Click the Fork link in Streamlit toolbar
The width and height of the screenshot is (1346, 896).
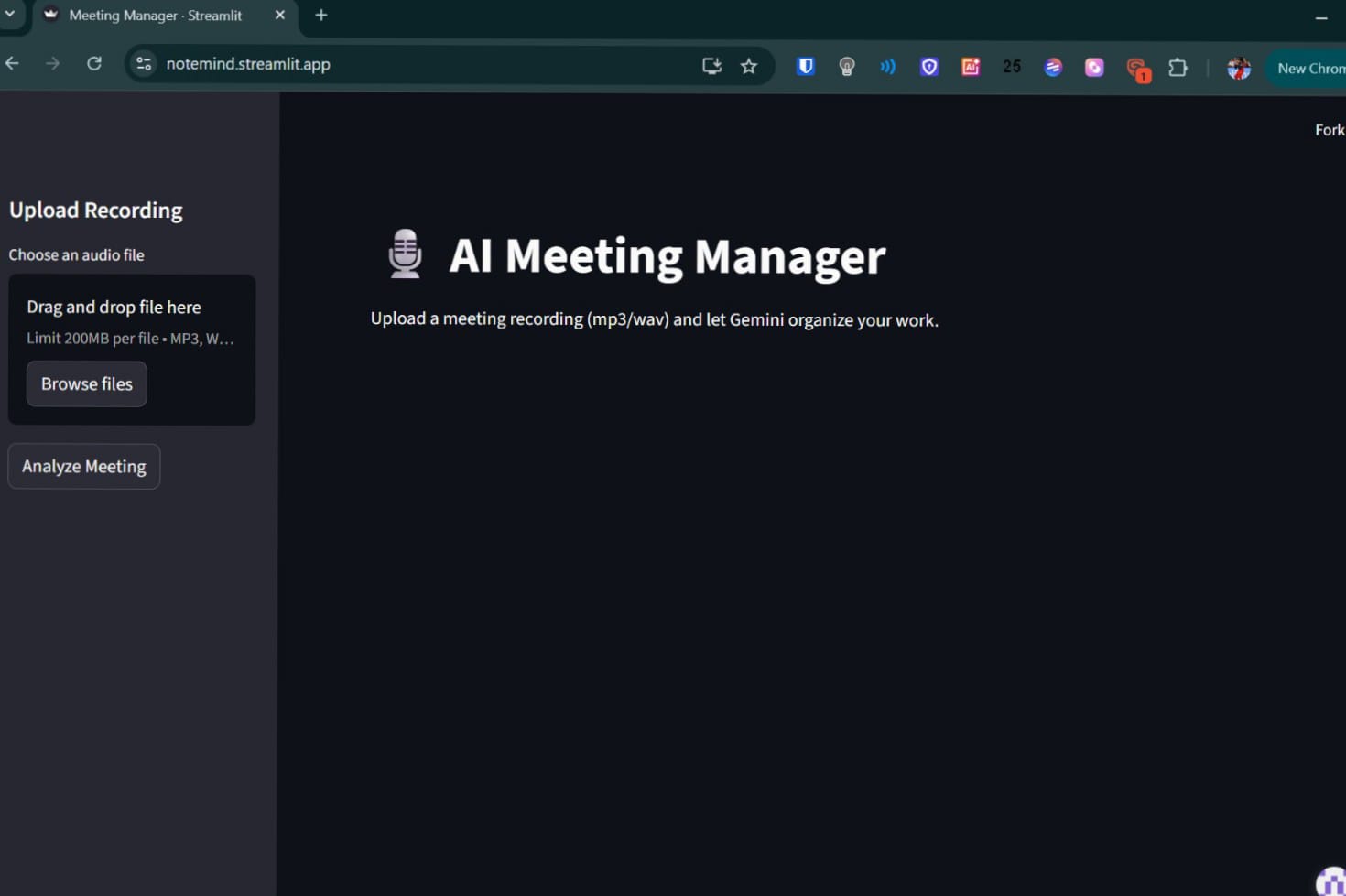[x=1330, y=130]
